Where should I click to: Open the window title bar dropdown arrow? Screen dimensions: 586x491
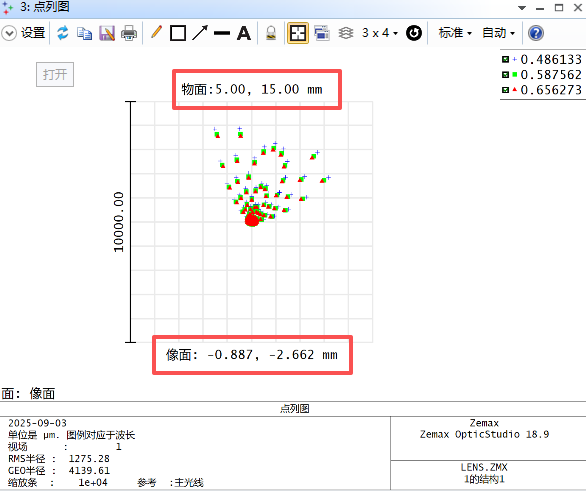click(522, 8)
